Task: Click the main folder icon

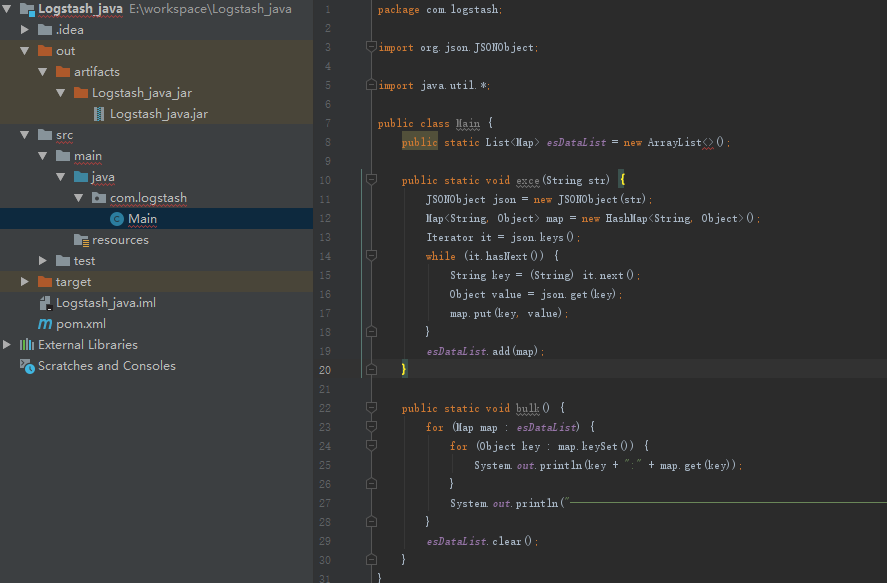Action: [x=63, y=156]
